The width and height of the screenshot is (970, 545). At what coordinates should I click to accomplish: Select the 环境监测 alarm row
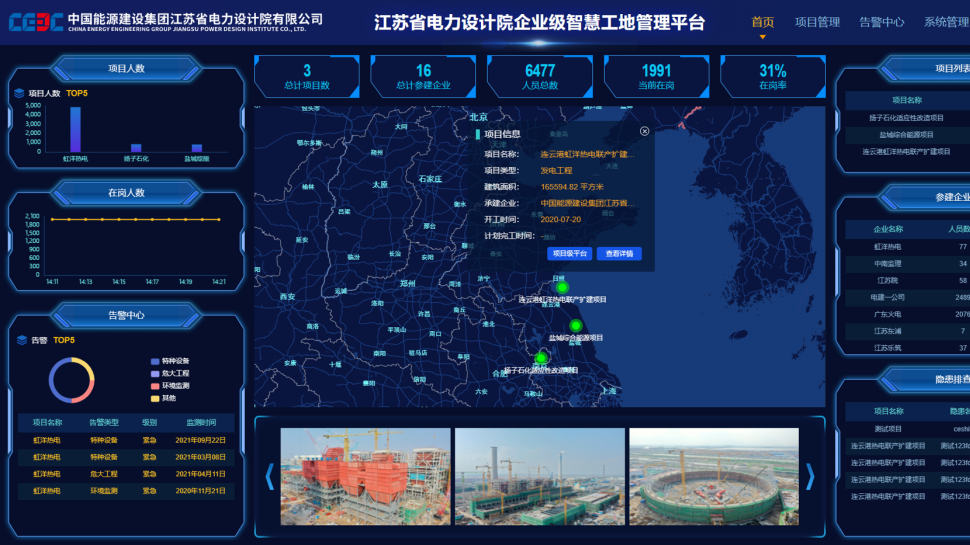click(126, 491)
